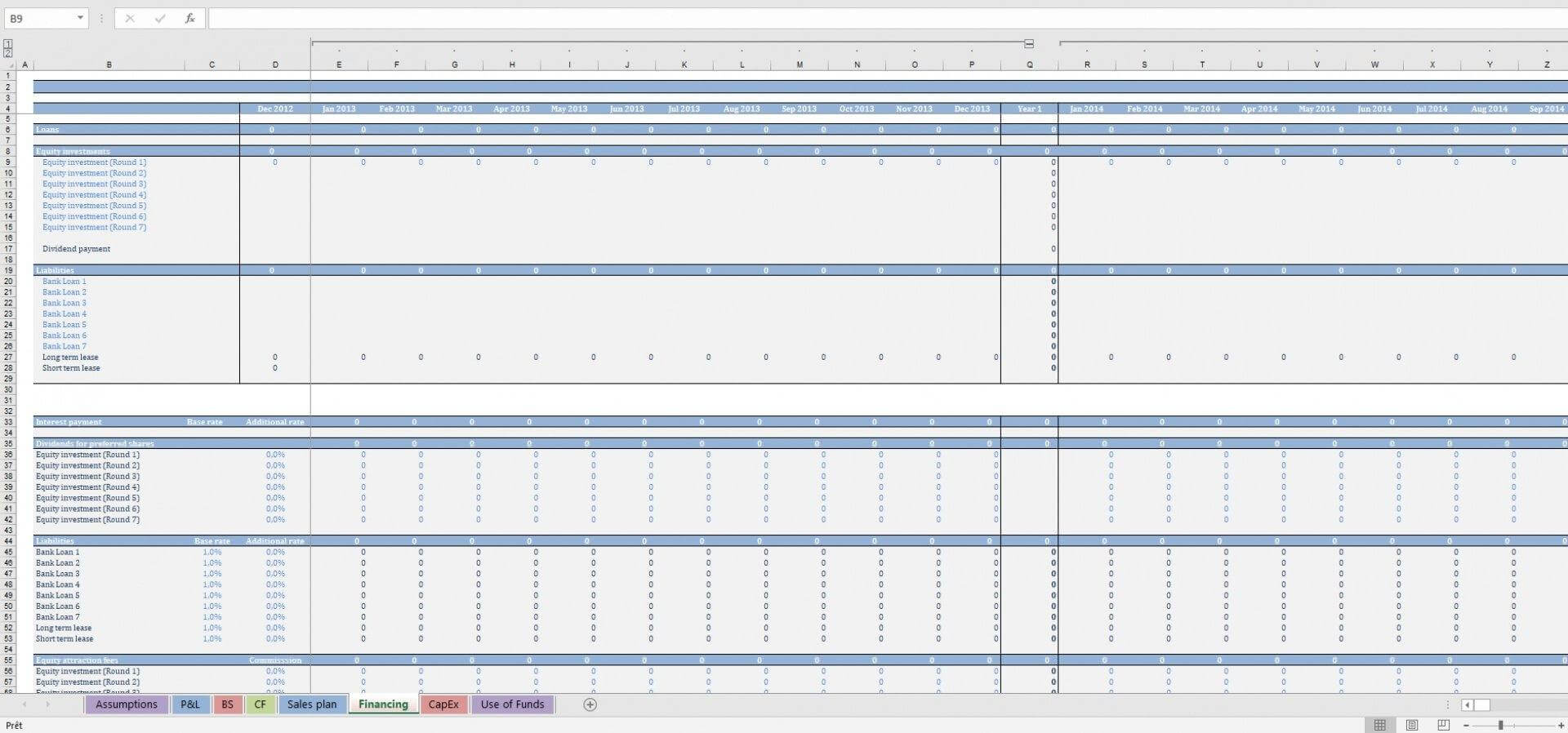This screenshot has width=1568, height=733.
Task: Click the zoom out minus button
Action: coord(1467,725)
